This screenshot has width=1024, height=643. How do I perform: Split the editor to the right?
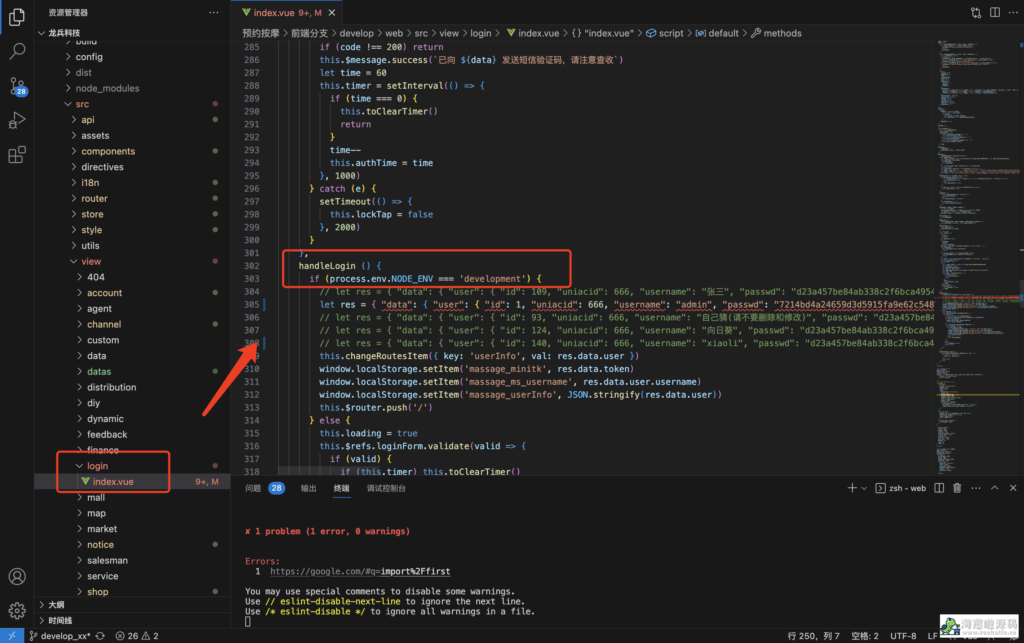point(995,12)
